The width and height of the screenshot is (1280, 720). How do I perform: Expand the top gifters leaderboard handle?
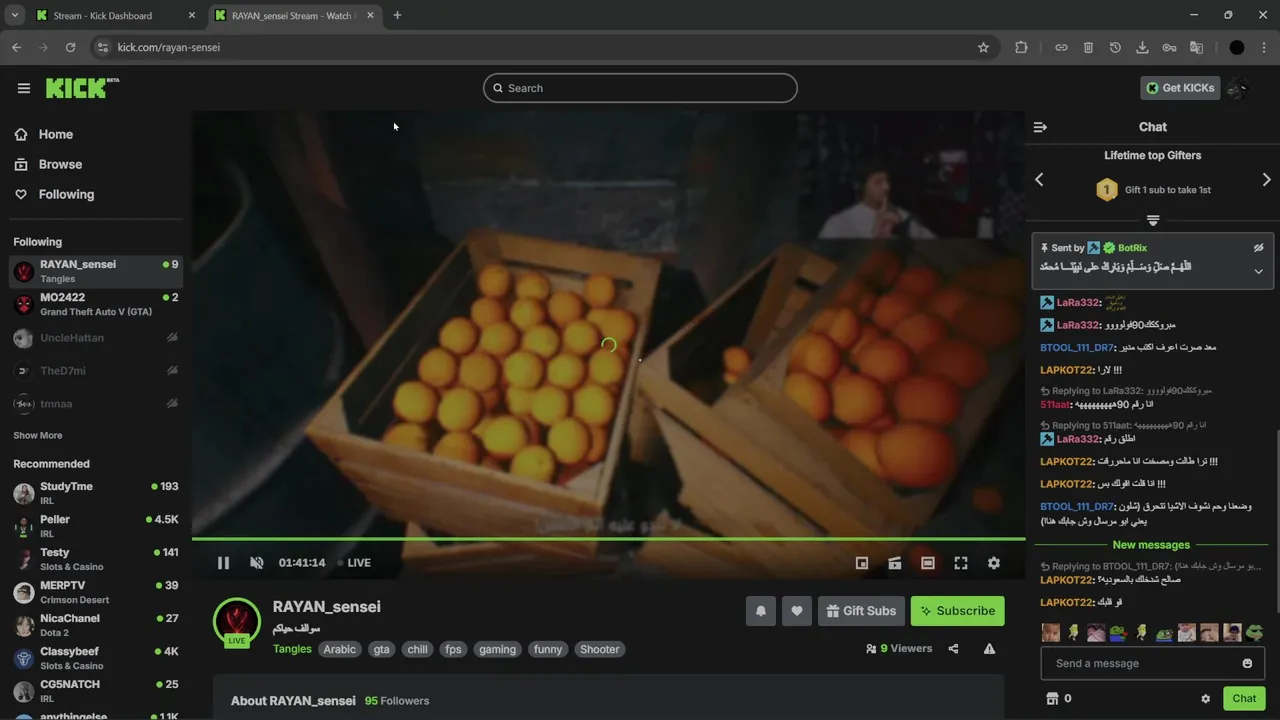(1153, 220)
